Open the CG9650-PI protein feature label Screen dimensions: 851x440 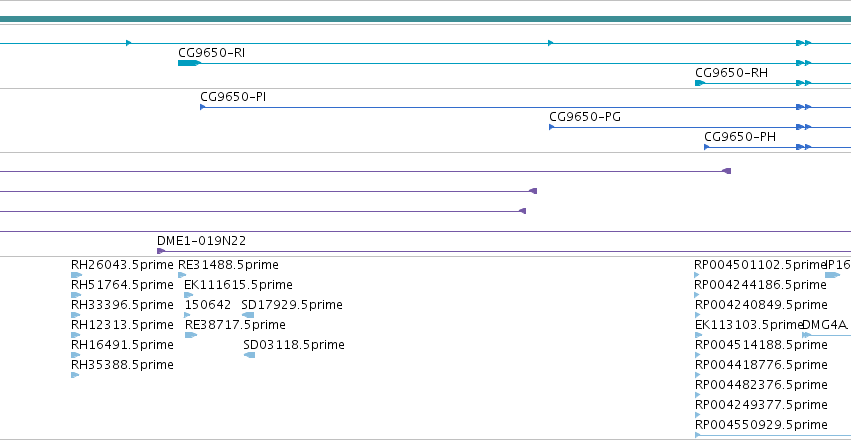click(x=233, y=97)
